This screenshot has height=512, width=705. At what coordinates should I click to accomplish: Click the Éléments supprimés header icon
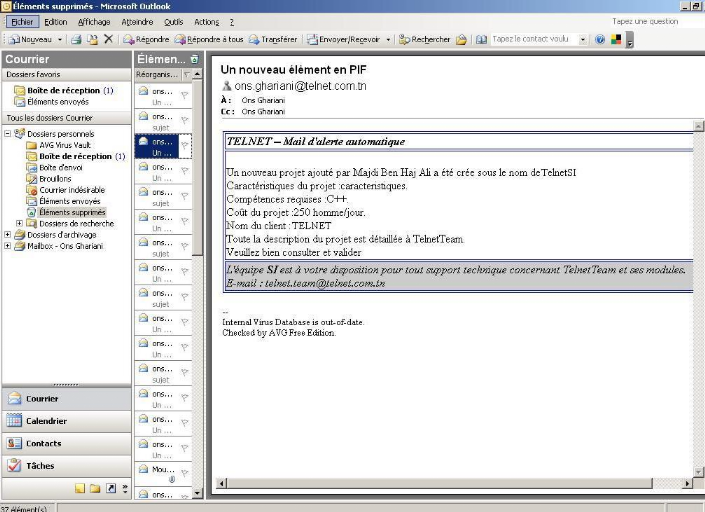[x=195, y=59]
